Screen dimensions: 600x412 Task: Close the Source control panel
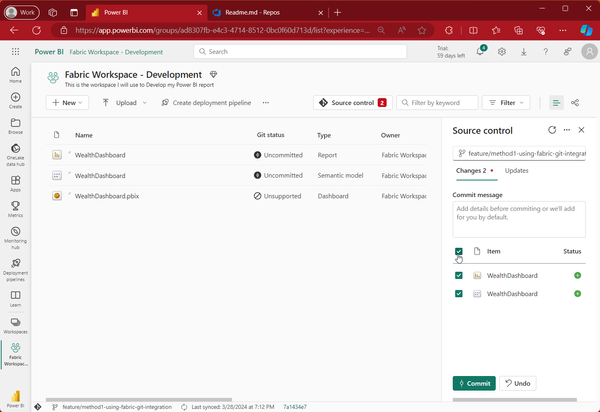pos(581,130)
